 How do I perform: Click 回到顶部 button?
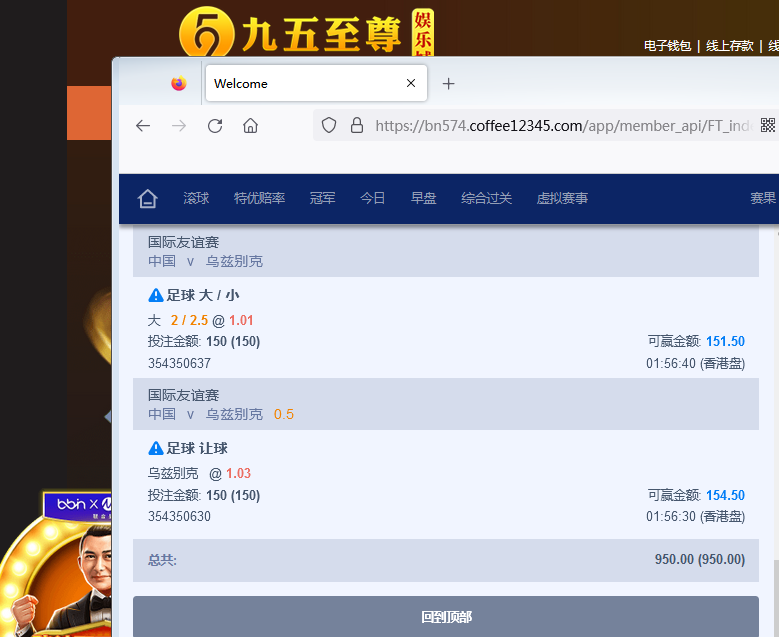[446, 617]
